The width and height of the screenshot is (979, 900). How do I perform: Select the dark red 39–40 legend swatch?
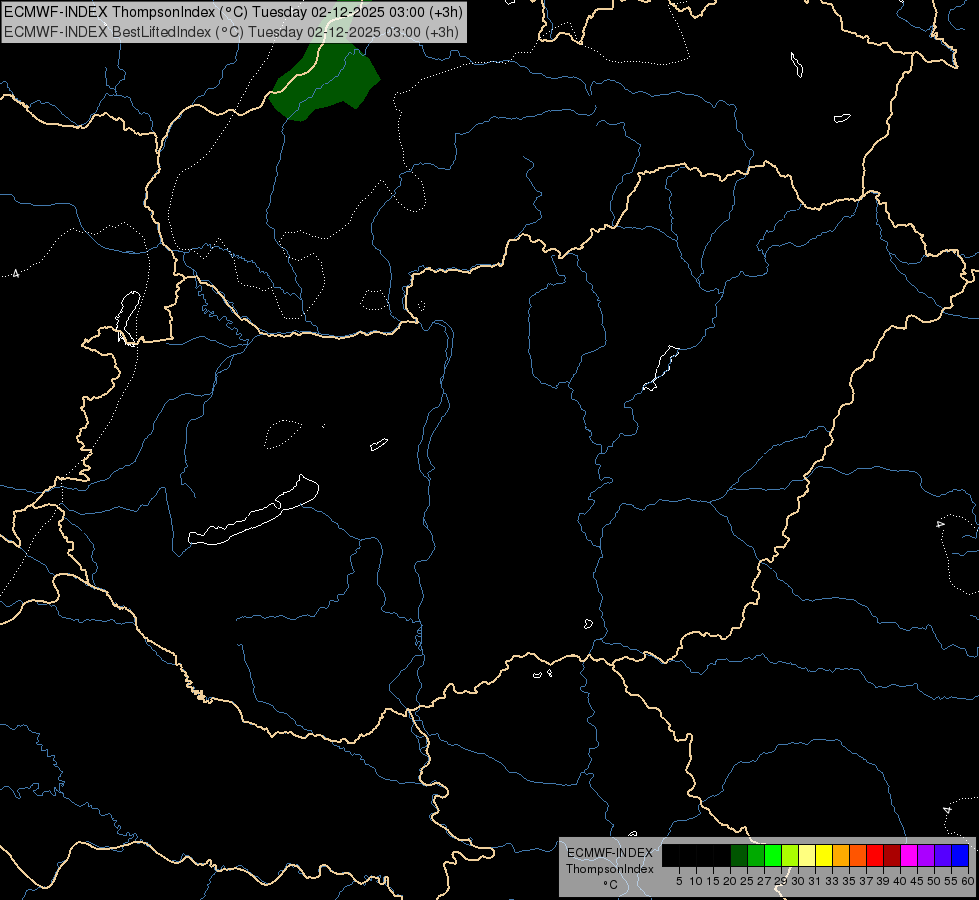pos(892,856)
